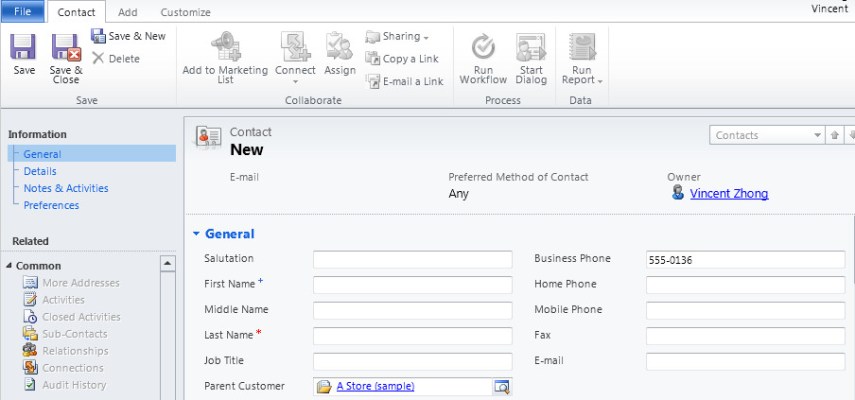
Task: Click the Salutation input field
Action: 413,259
